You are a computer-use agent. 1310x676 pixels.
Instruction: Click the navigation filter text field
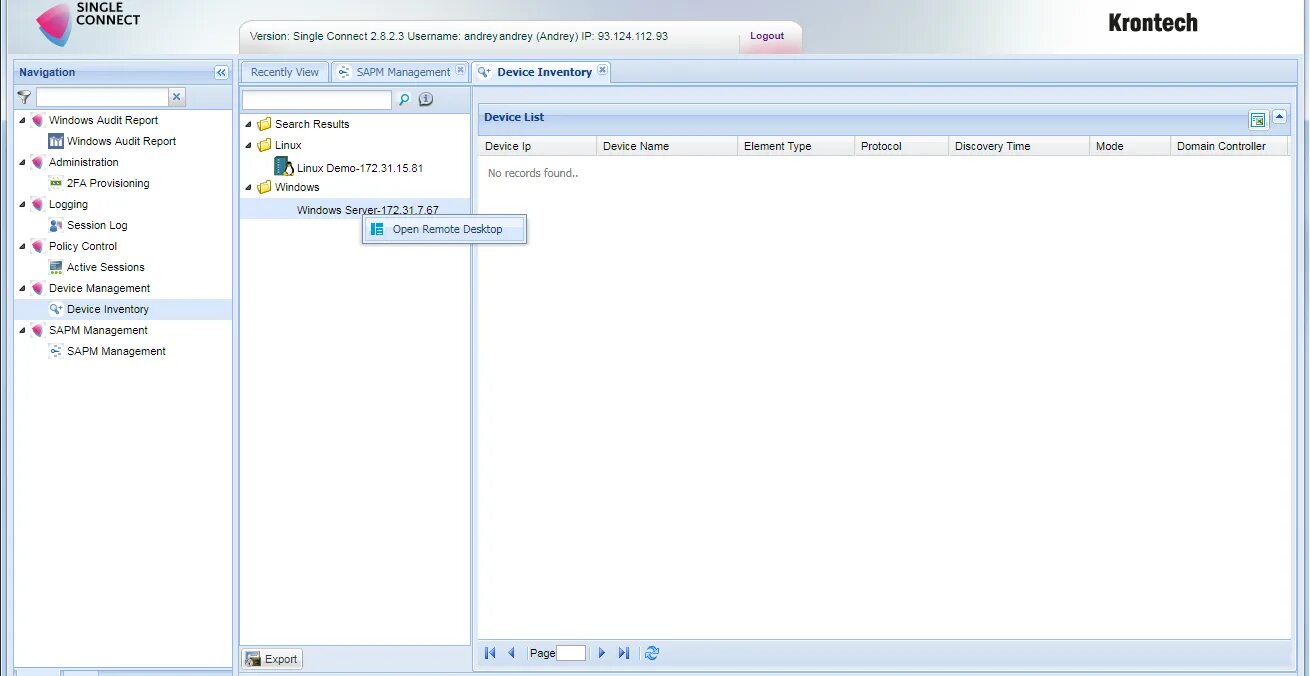(x=102, y=97)
